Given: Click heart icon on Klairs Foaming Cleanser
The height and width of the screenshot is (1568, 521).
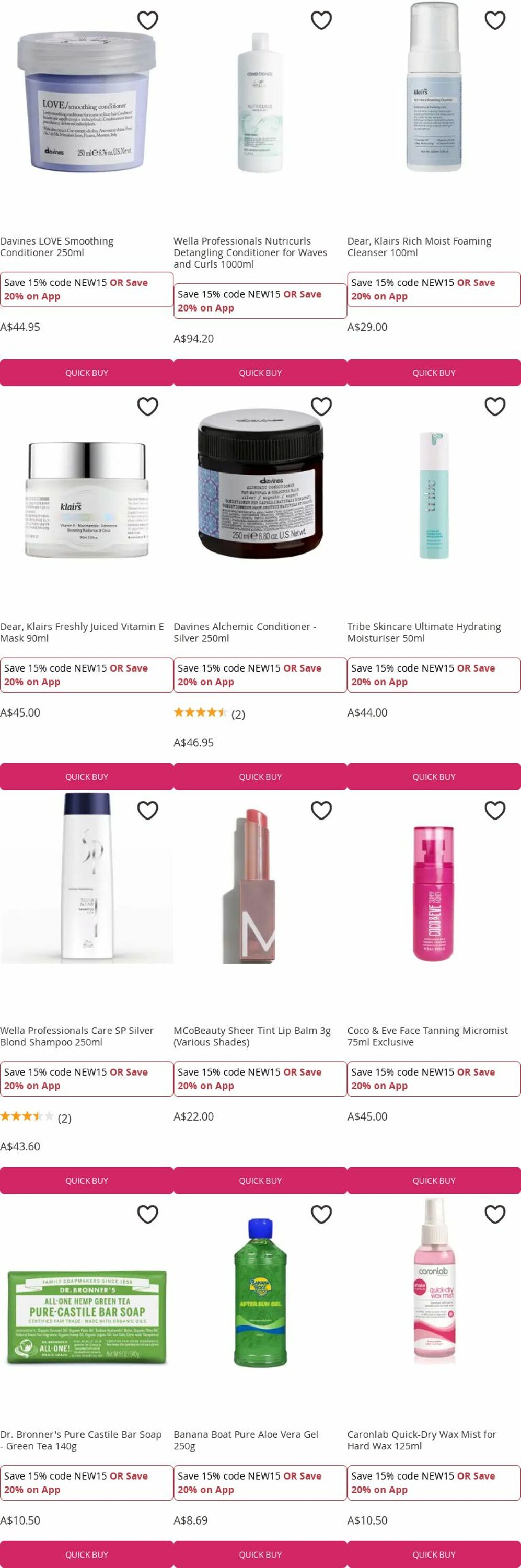Looking at the screenshot, I should [x=495, y=21].
